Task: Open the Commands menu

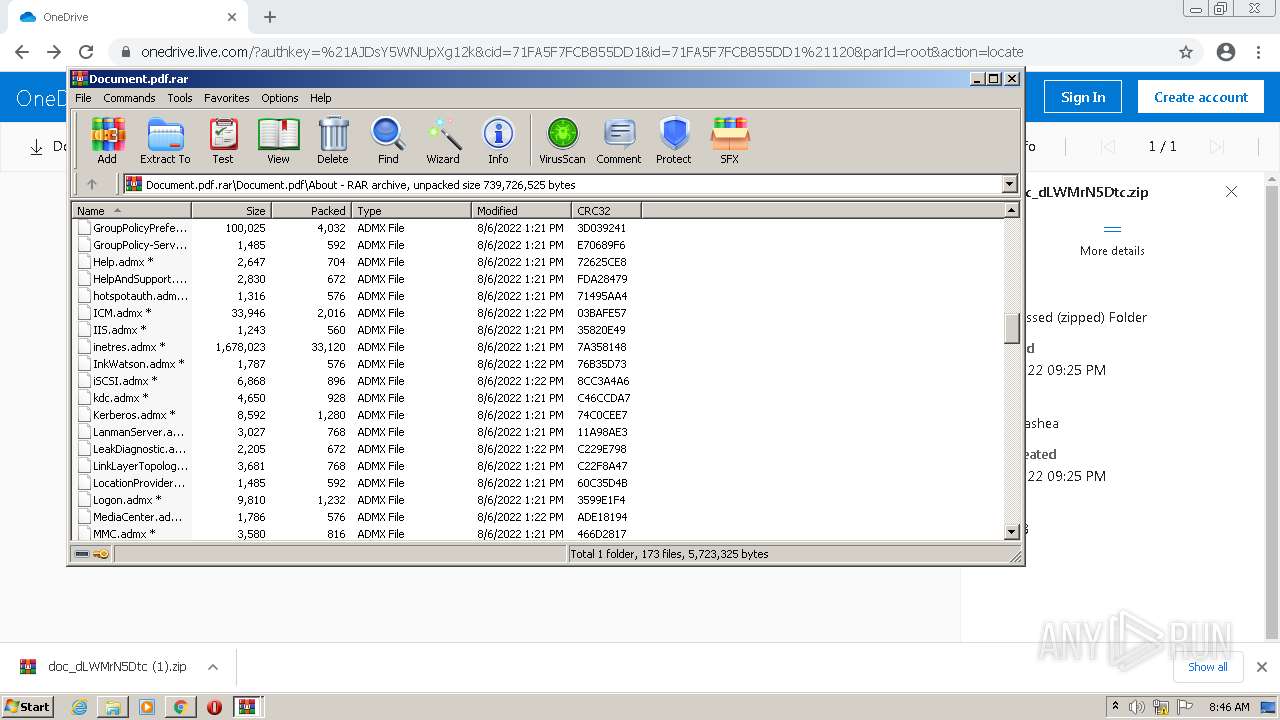Action: [129, 98]
